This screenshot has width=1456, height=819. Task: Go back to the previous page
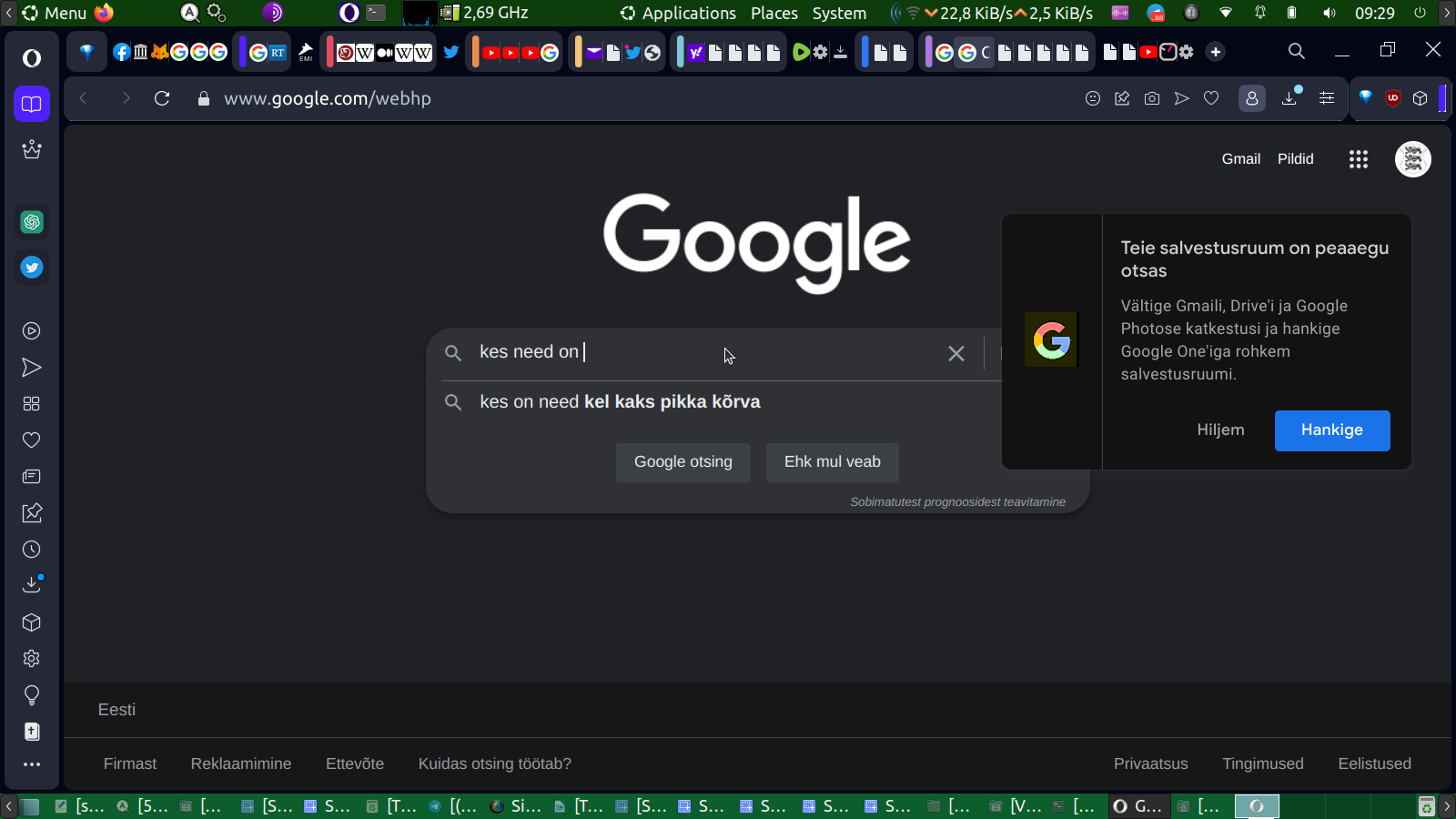click(x=84, y=98)
